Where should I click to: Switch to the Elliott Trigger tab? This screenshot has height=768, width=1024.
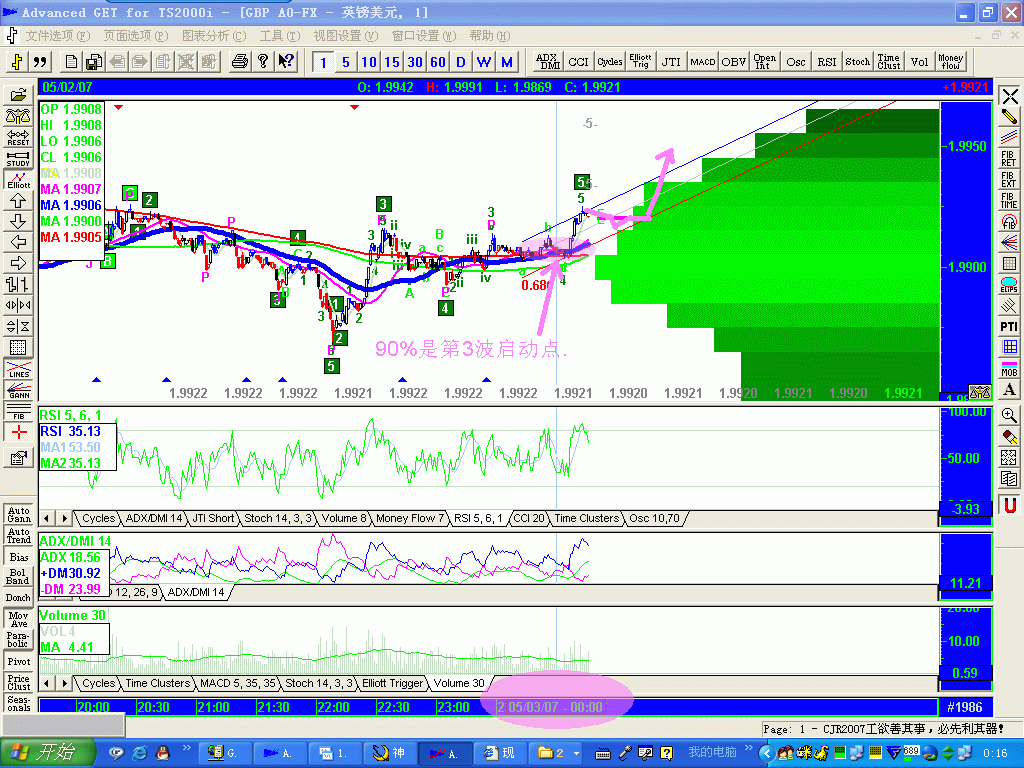(x=392, y=683)
